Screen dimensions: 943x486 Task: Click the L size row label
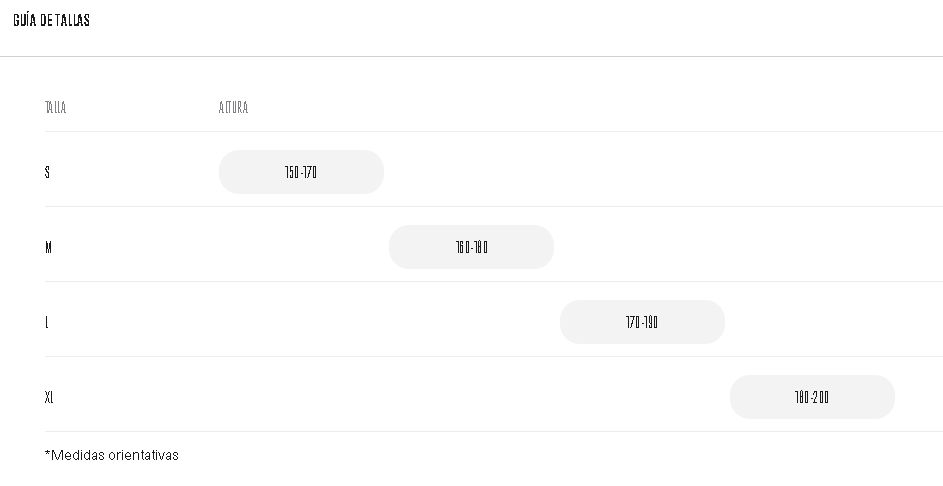click(47, 322)
